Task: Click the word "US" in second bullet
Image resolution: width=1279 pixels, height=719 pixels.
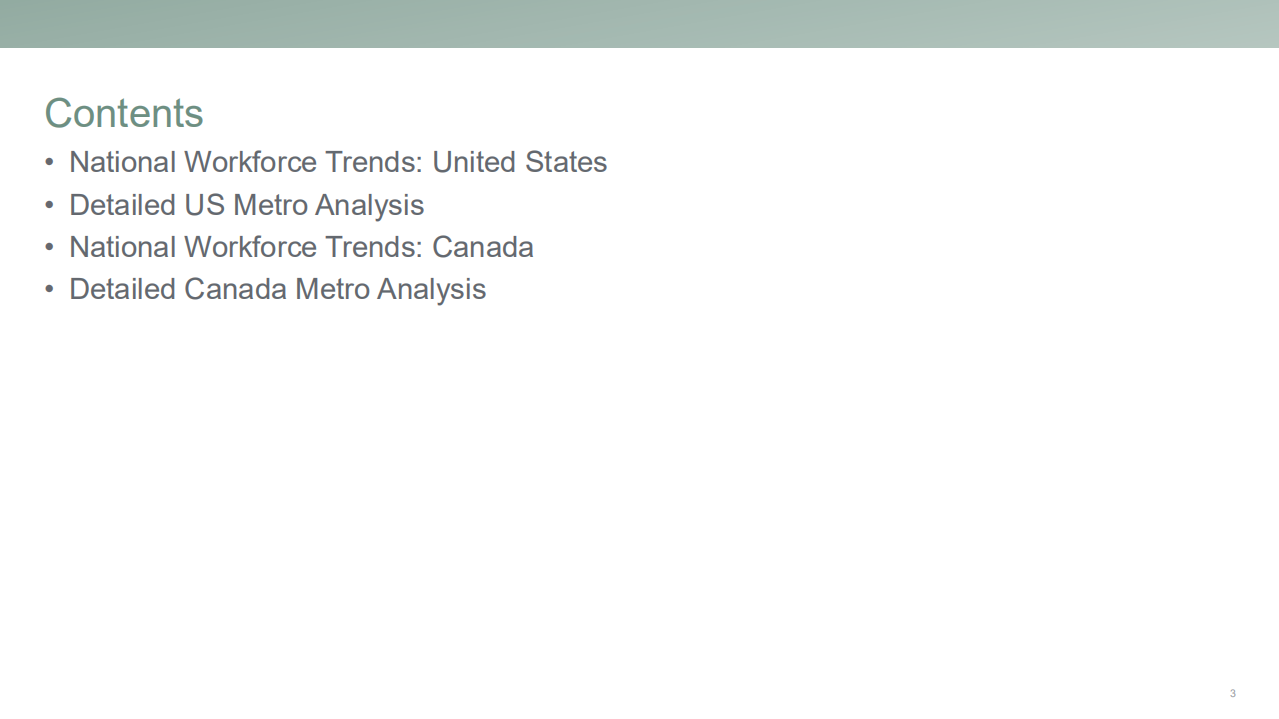Action: pyautogui.click(x=204, y=205)
